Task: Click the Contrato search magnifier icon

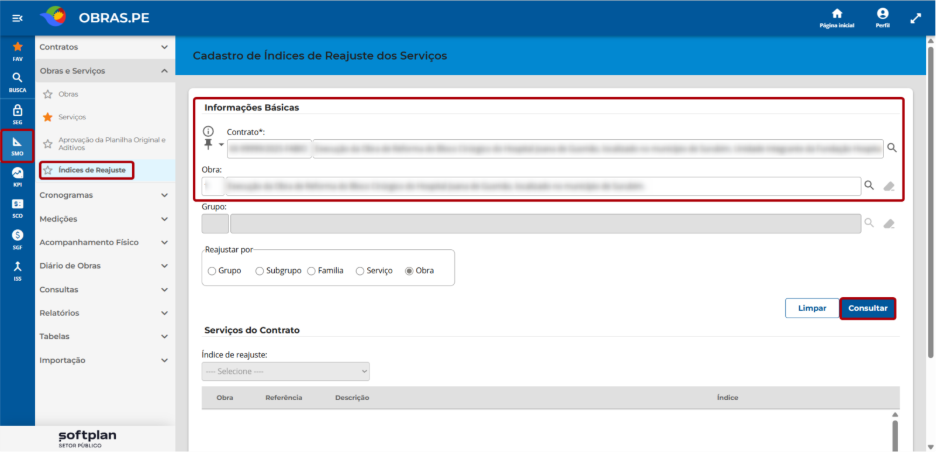Action: click(x=891, y=148)
